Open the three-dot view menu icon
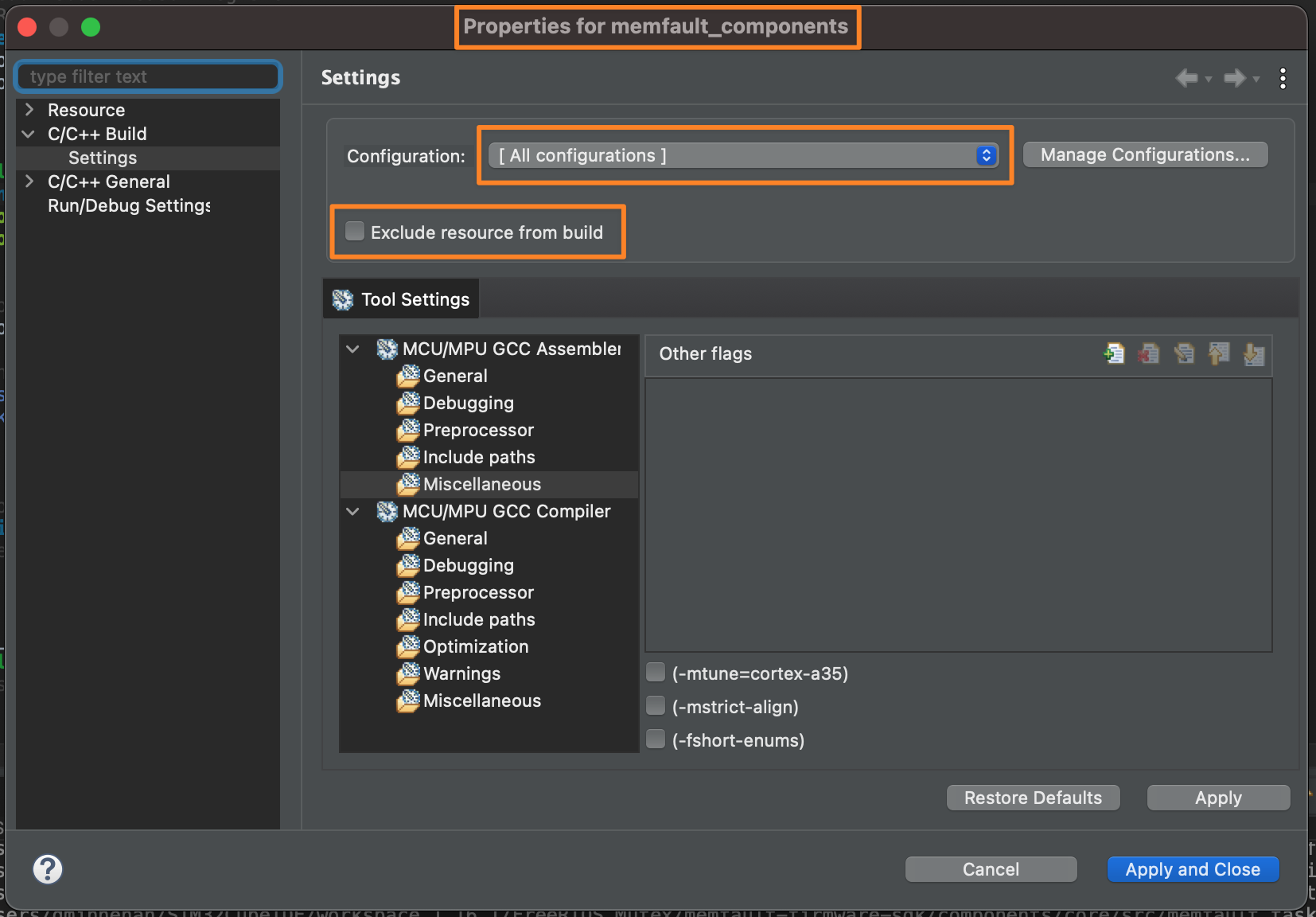Viewport: 1316px width, 917px height. tap(1283, 78)
